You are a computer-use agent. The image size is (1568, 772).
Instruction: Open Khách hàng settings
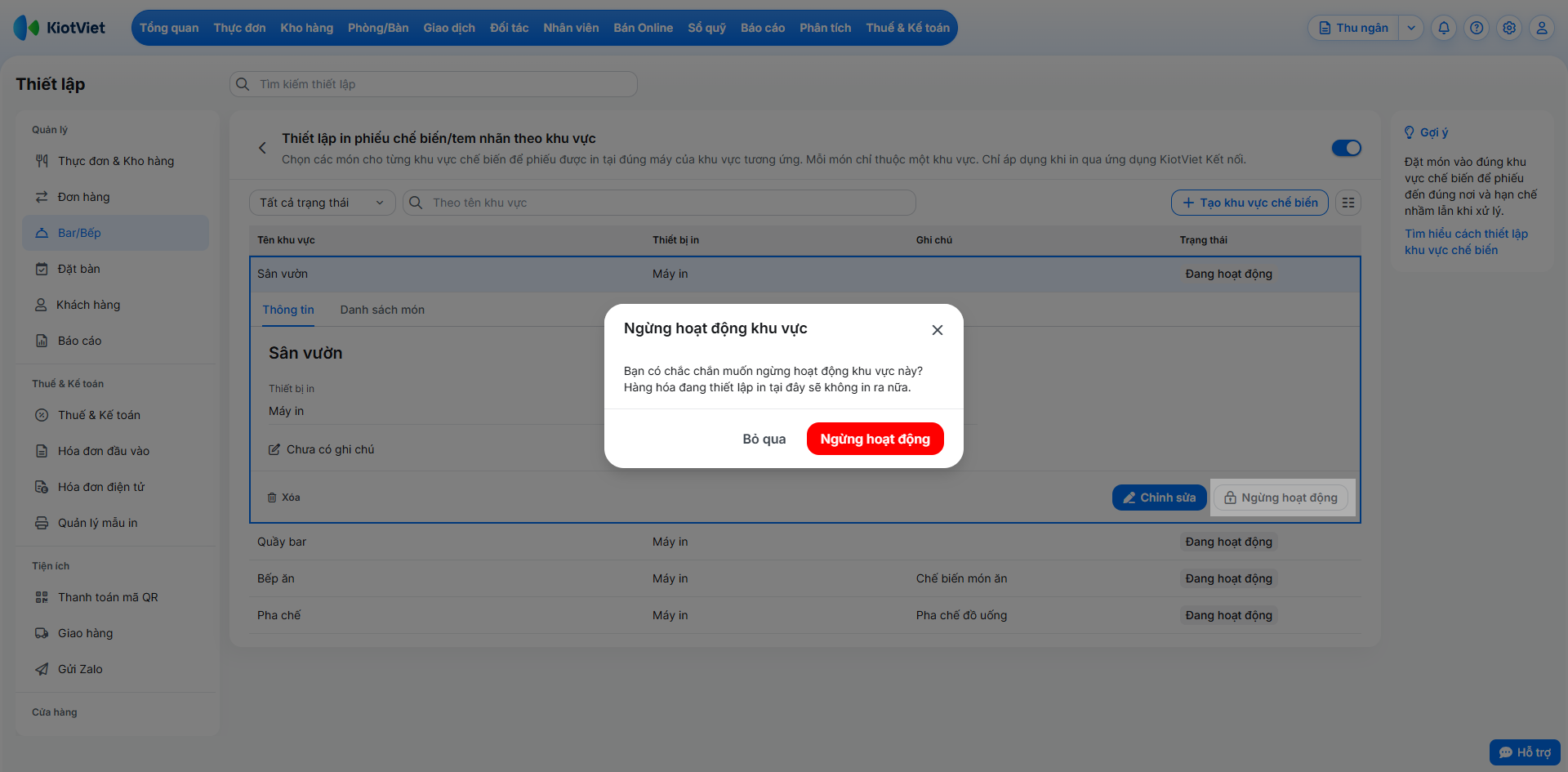(115, 305)
